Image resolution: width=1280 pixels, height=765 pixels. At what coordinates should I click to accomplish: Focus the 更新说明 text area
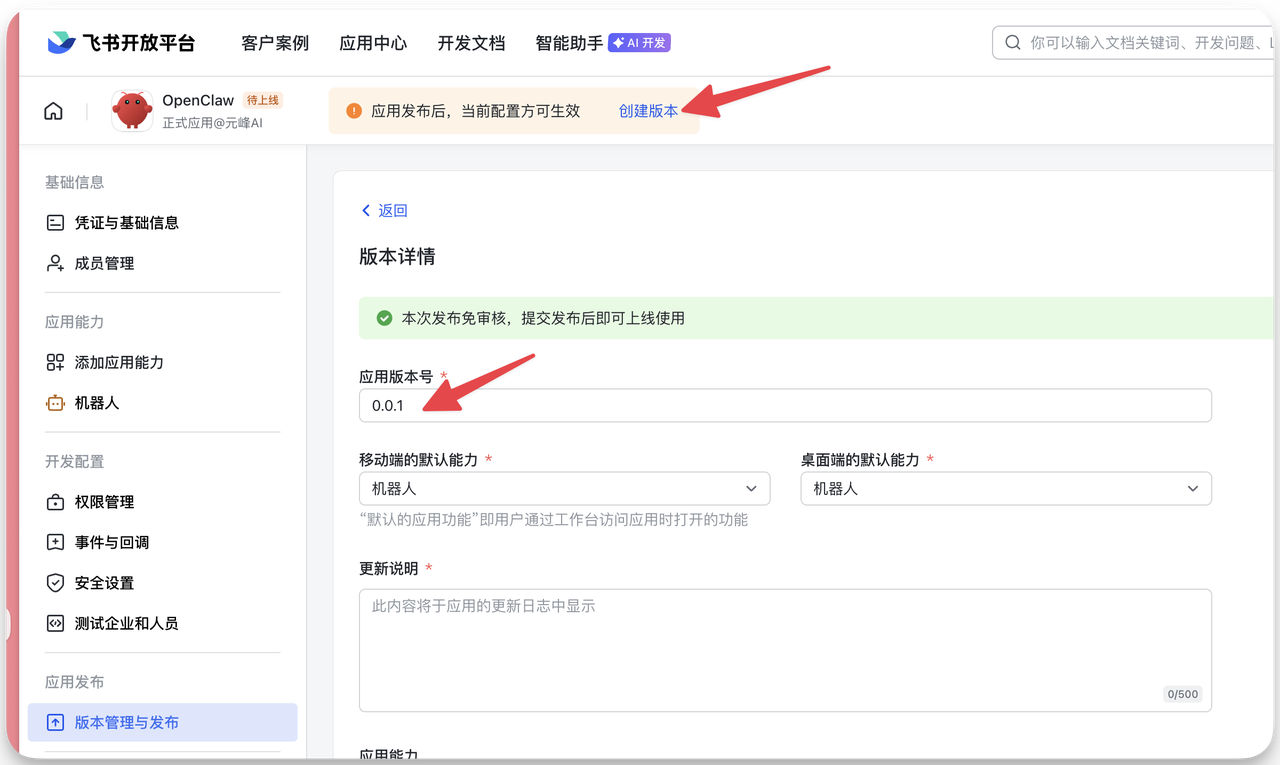coord(785,650)
